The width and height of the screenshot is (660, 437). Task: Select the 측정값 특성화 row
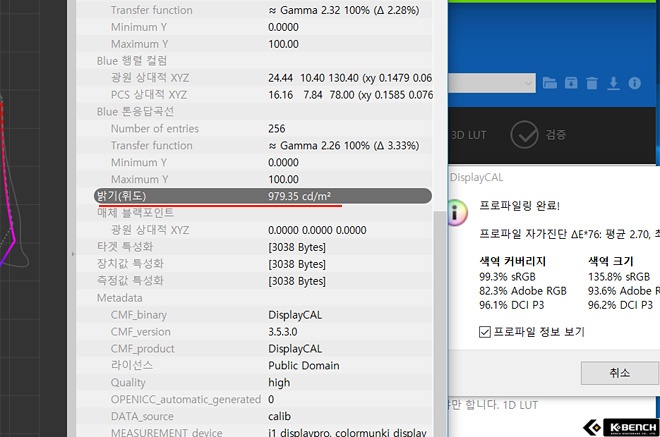coord(254,281)
